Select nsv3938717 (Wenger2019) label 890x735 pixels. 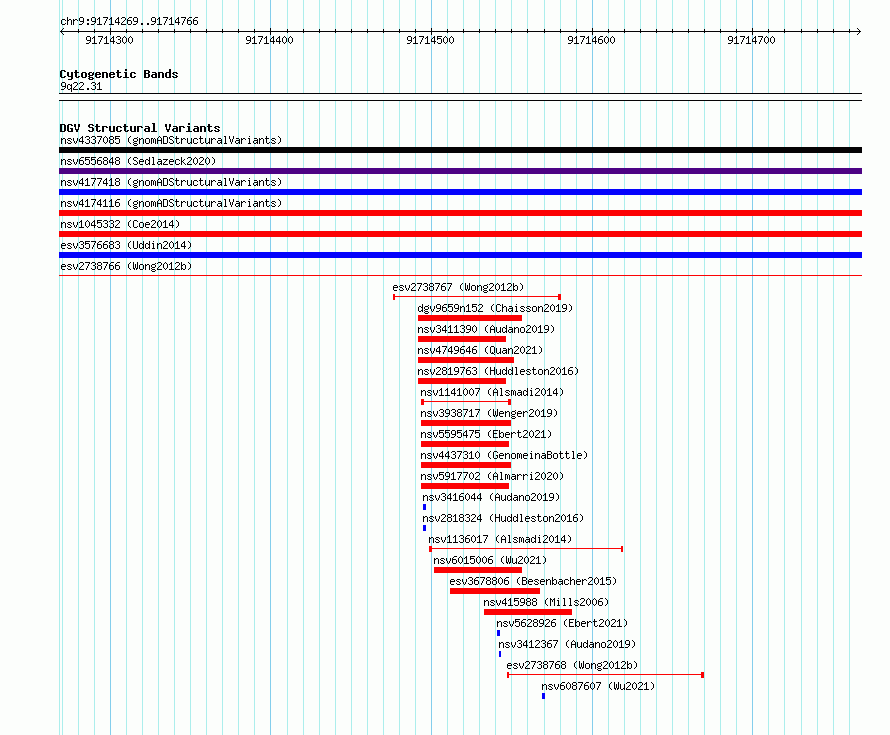(x=489, y=413)
